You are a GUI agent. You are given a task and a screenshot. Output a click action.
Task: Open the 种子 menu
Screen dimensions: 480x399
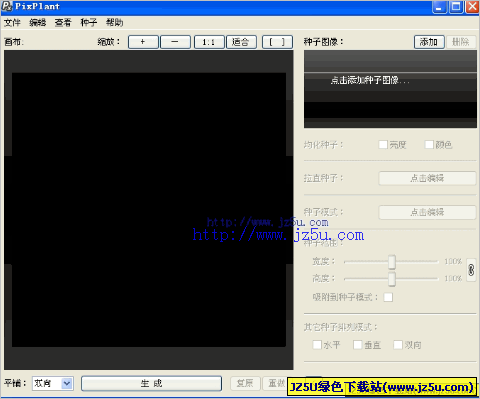89,23
